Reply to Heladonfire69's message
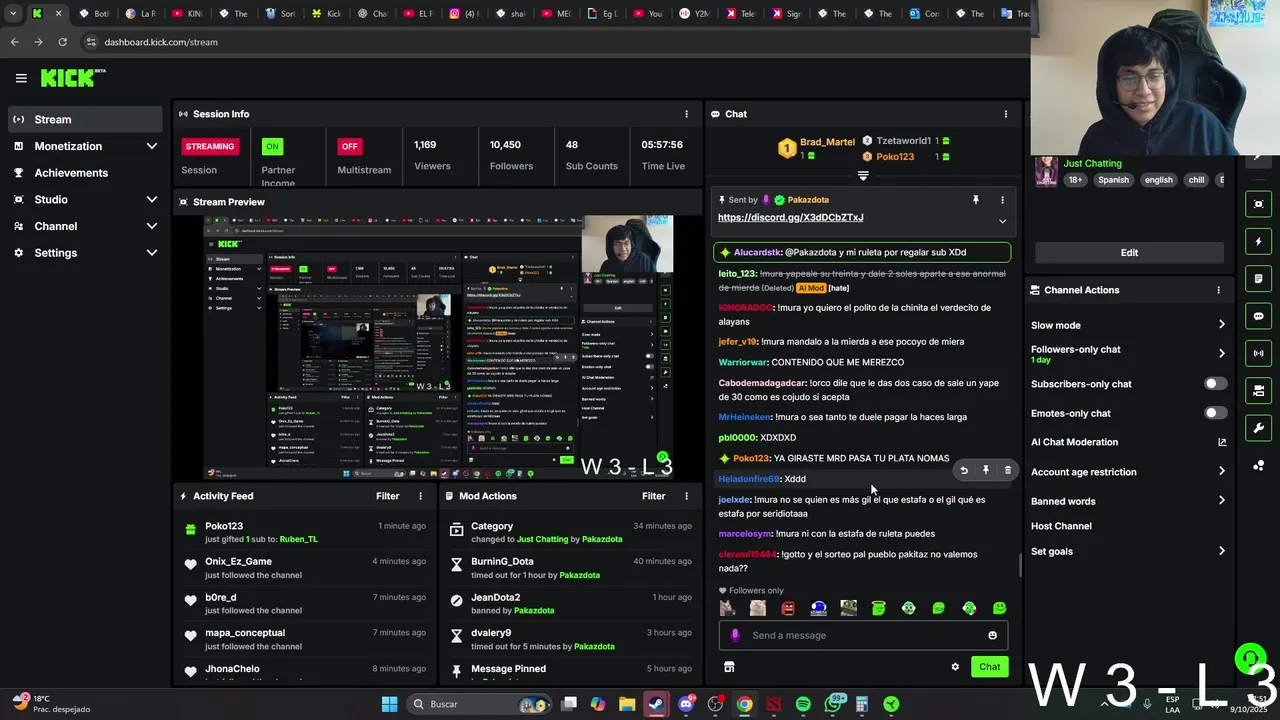 tap(964, 470)
